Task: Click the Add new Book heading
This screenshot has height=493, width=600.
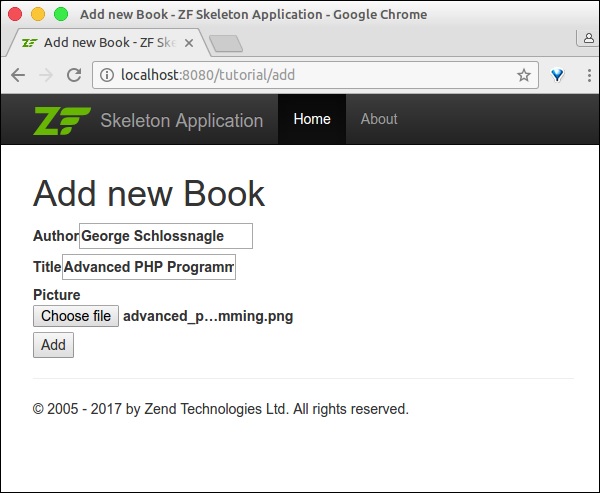Action: (149, 194)
